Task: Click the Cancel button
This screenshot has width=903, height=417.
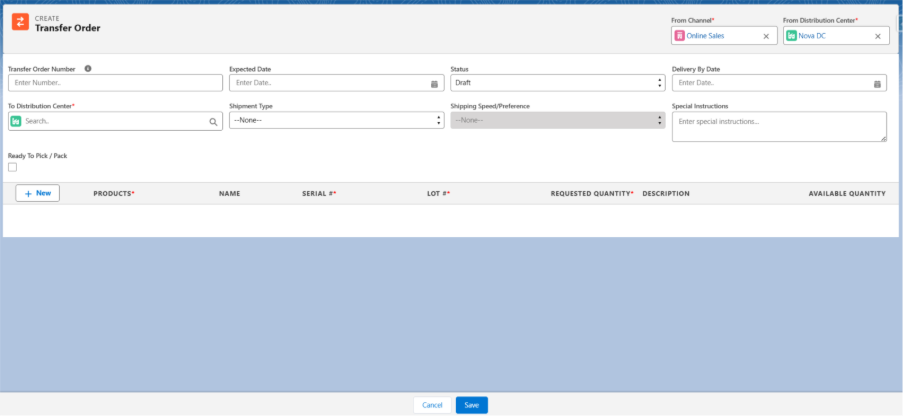Action: click(x=432, y=405)
